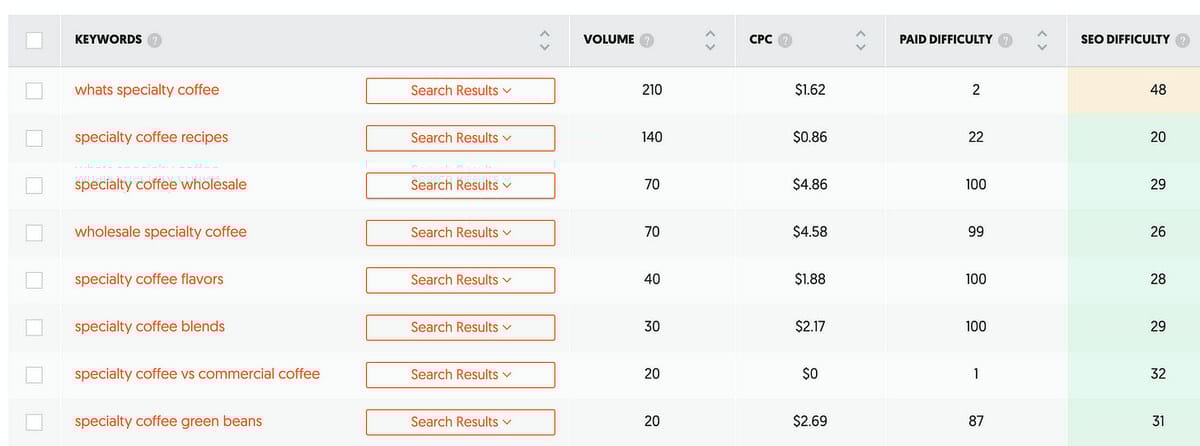Click help icon beside CPC header
1200x446 pixels.
point(785,41)
